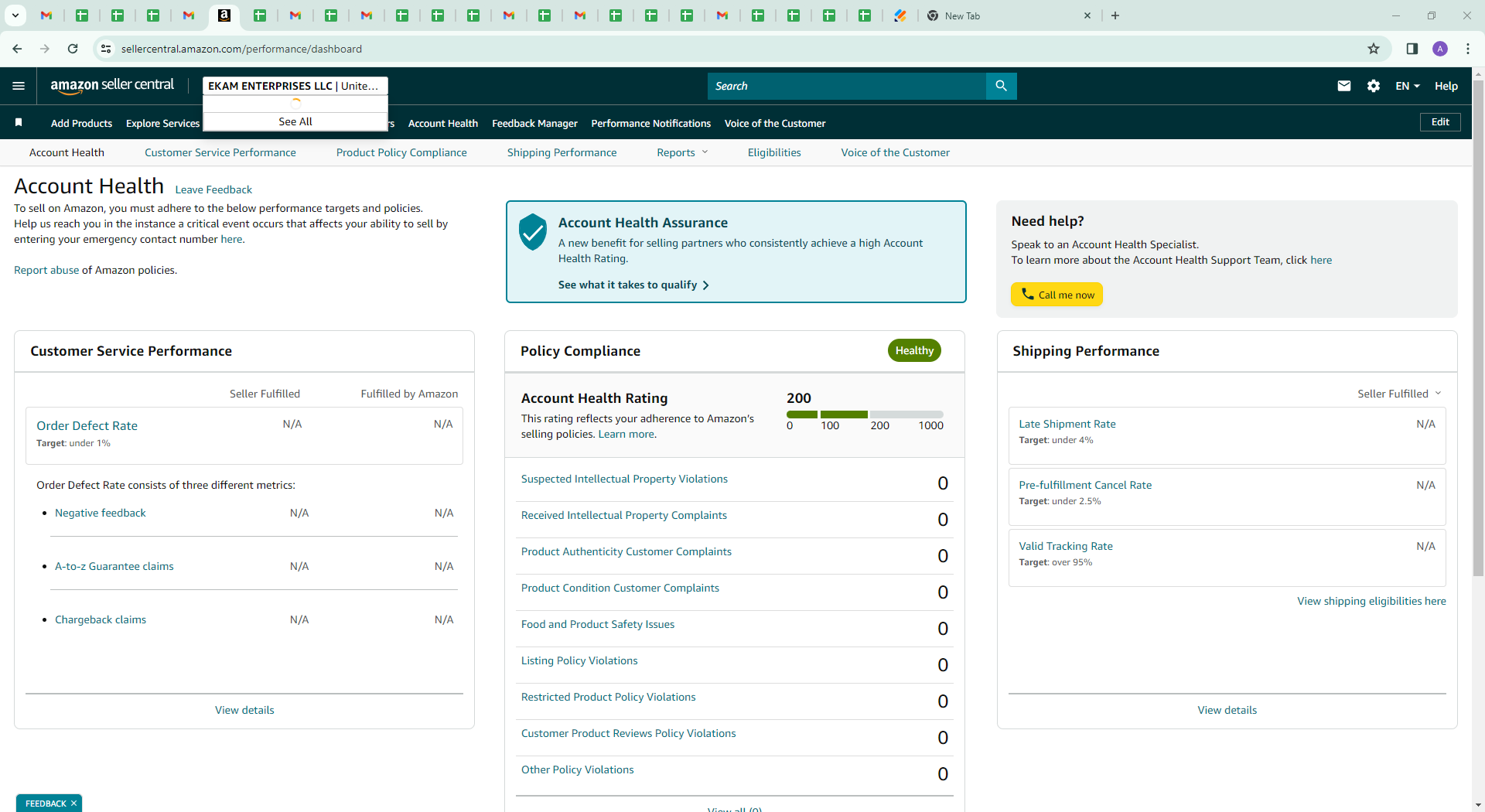Open Performance Notifications in the dark menu bar
This screenshot has height=812, width=1485.
[650, 123]
